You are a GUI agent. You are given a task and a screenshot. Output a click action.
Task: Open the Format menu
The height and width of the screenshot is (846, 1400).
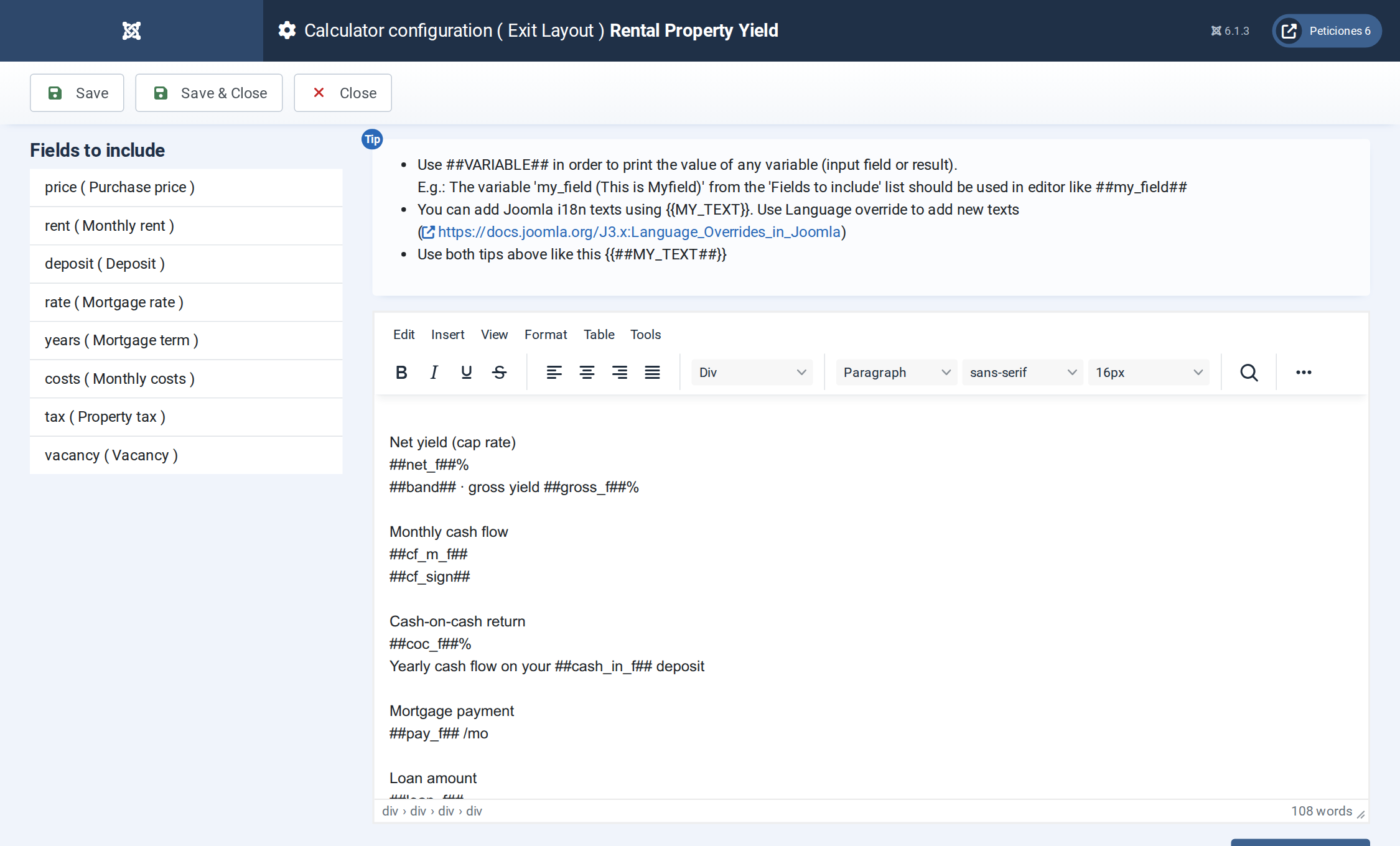(x=546, y=335)
